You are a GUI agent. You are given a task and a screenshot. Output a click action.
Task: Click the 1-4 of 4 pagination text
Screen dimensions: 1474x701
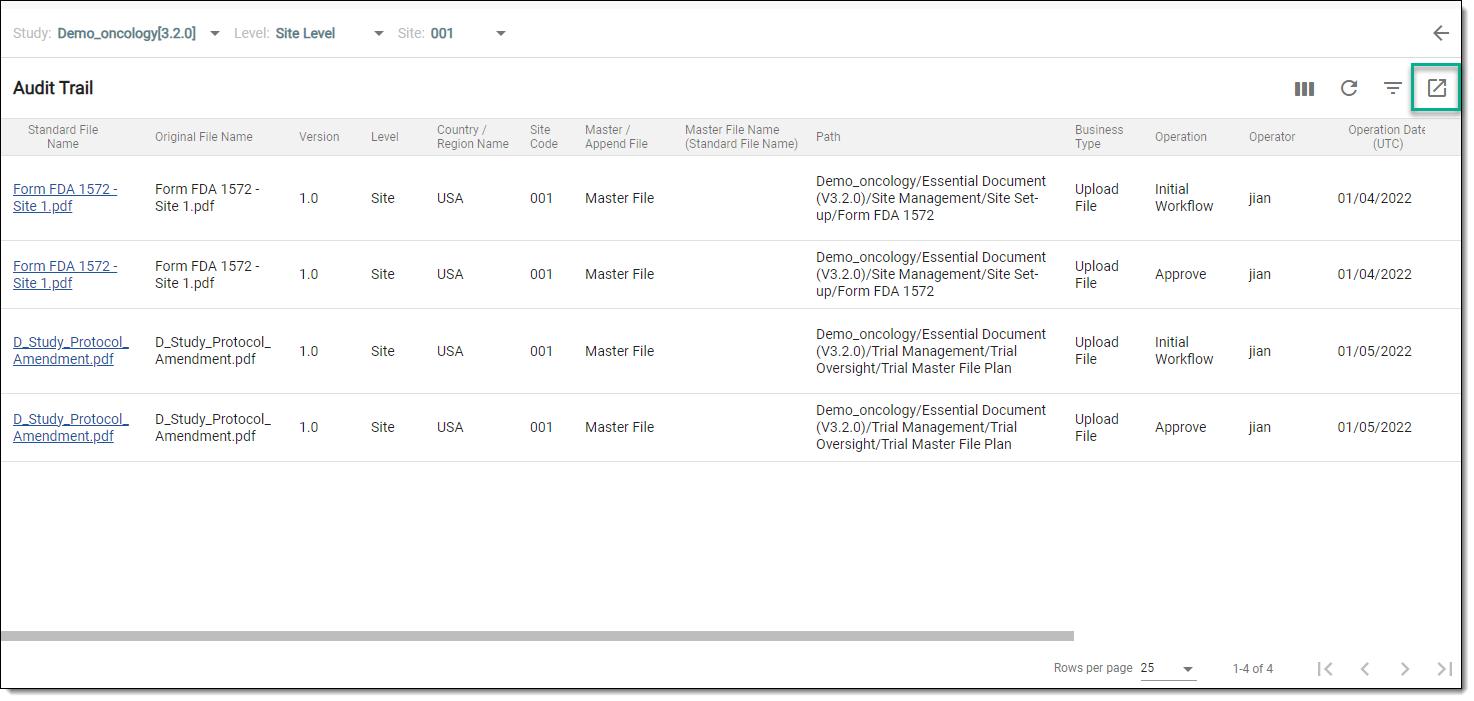(x=1253, y=669)
